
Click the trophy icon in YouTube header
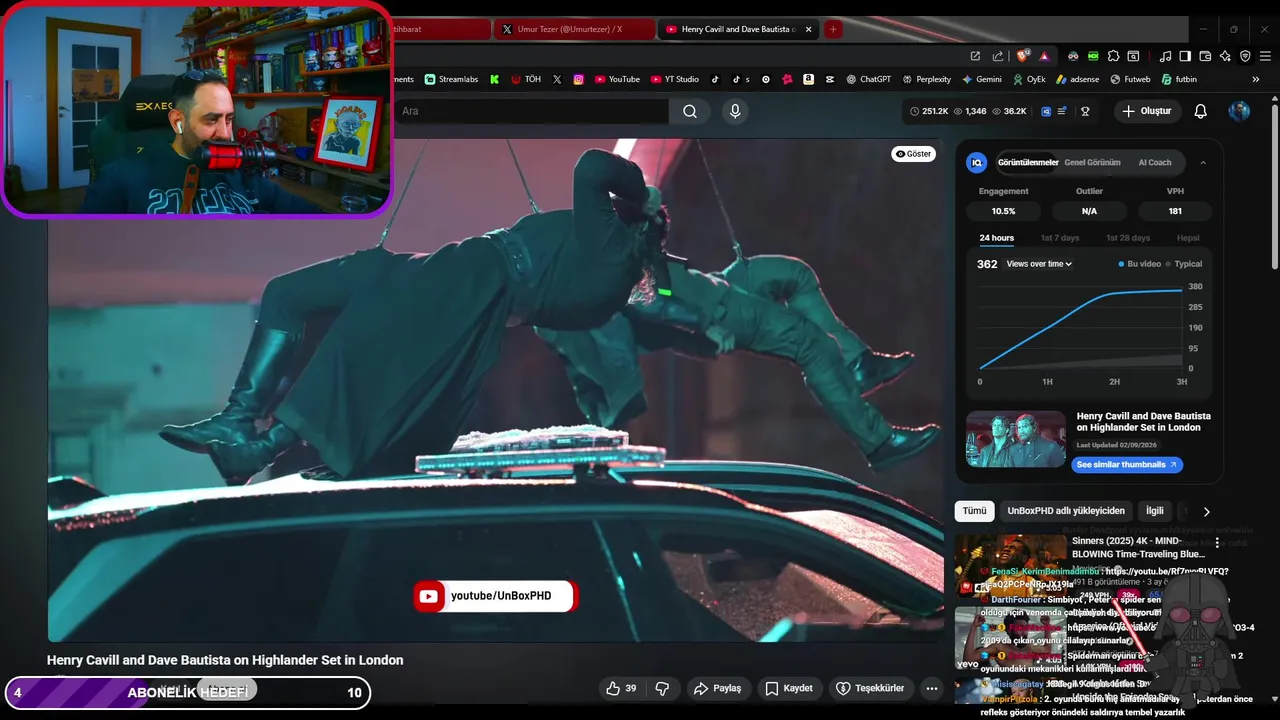click(1085, 111)
